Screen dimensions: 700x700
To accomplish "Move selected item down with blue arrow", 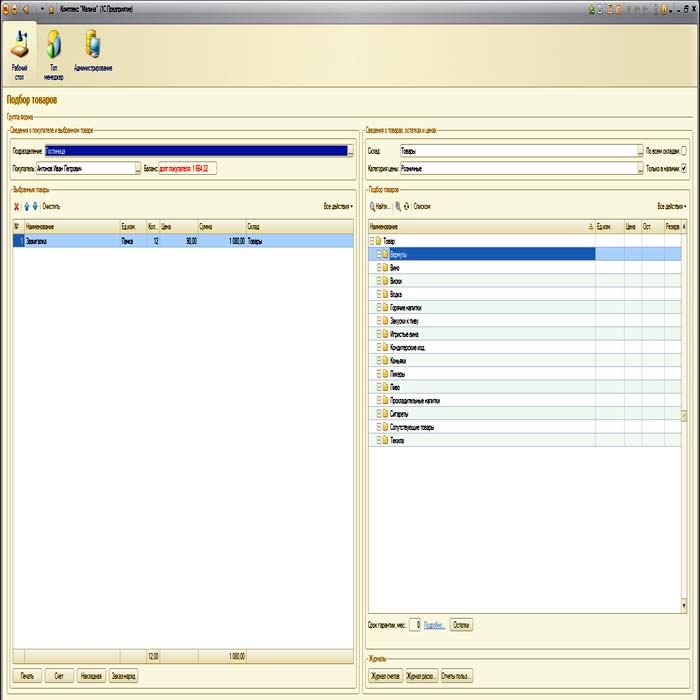I will point(35,206).
